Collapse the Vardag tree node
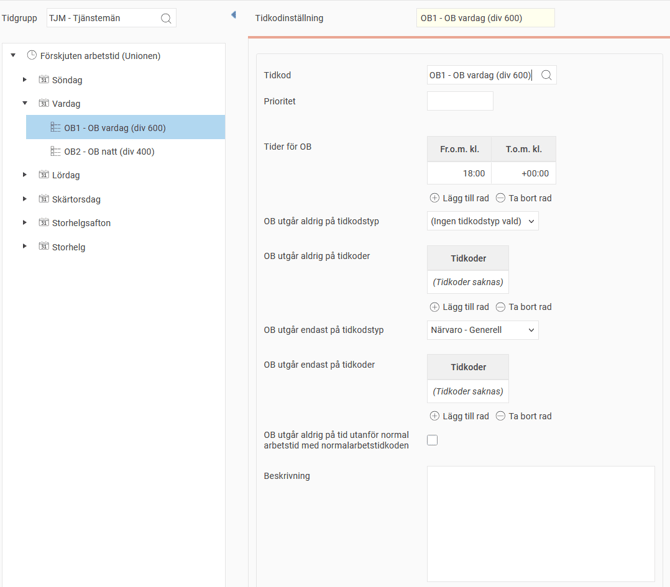The image size is (670, 587). pyautogui.click(x=25, y=103)
